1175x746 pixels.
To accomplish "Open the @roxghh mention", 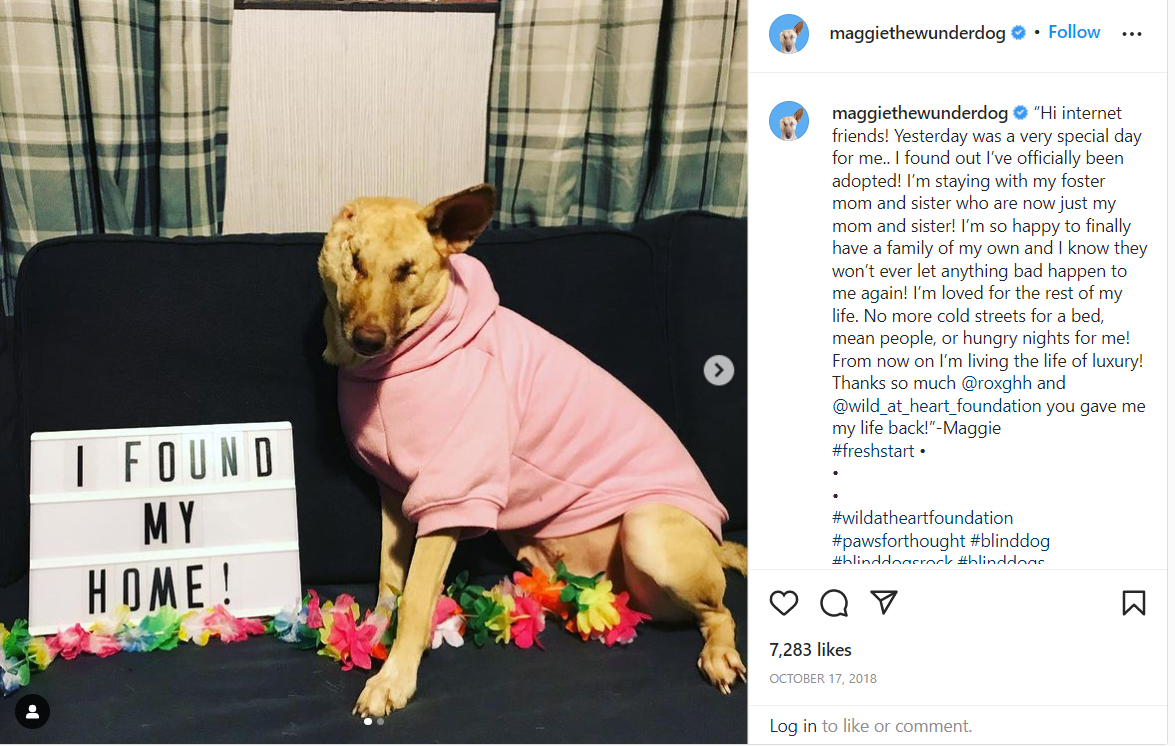I will point(996,383).
